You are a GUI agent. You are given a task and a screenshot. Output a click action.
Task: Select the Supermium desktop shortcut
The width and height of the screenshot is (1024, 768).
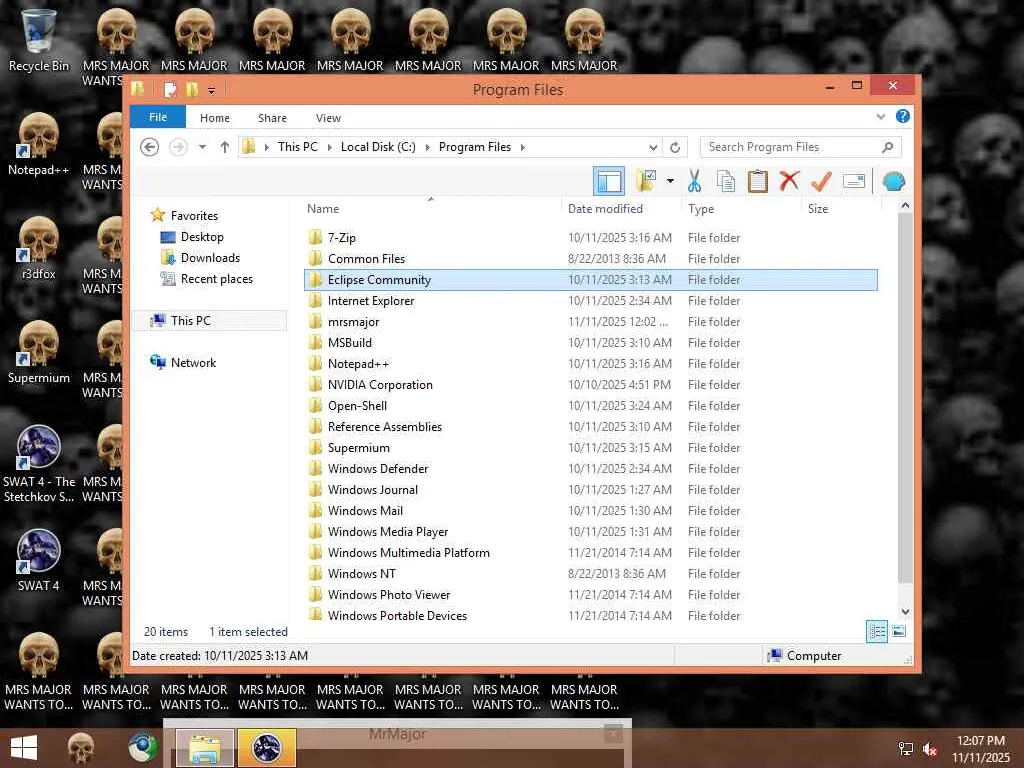point(38,352)
